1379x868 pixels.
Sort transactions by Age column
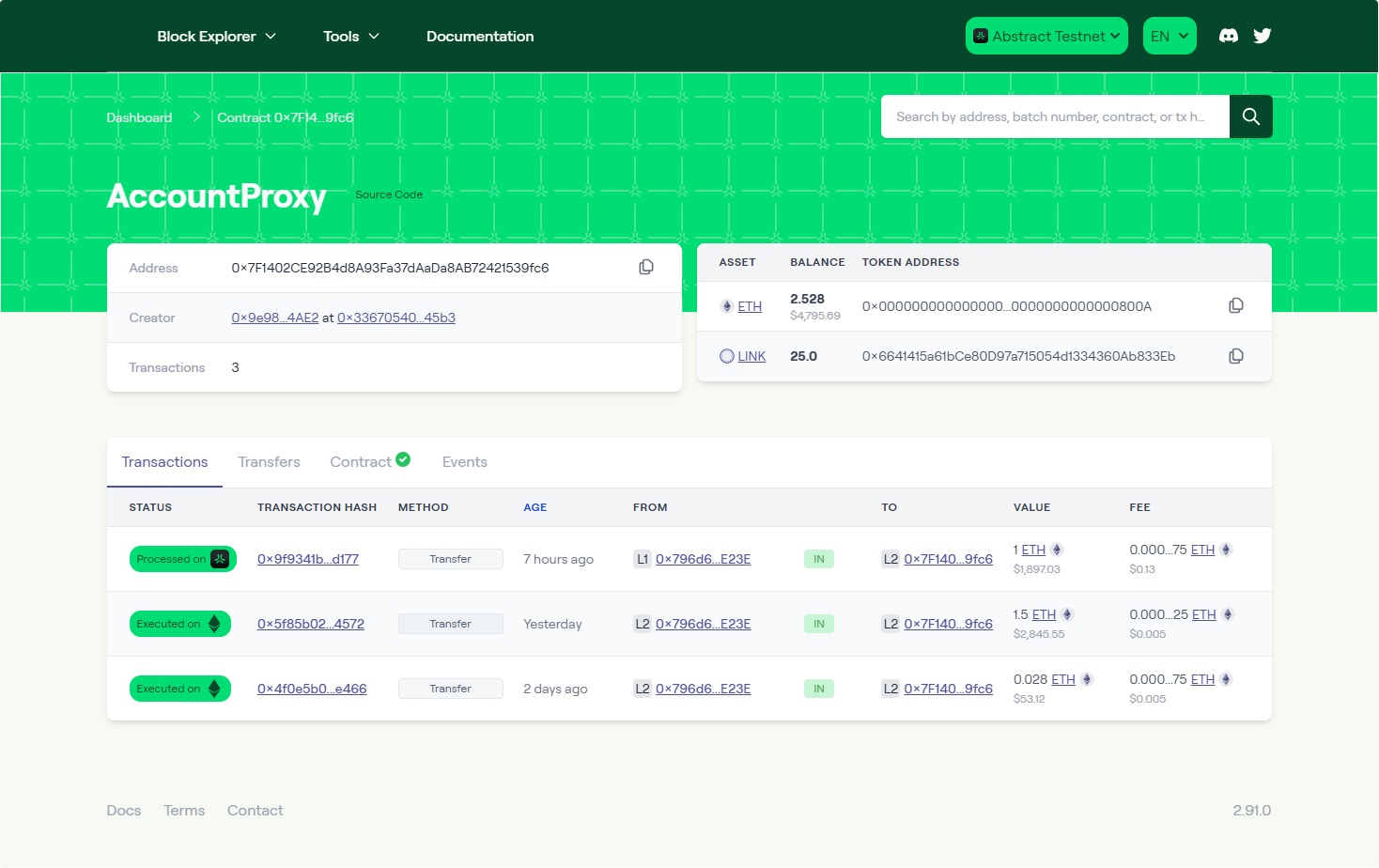pyautogui.click(x=535, y=507)
